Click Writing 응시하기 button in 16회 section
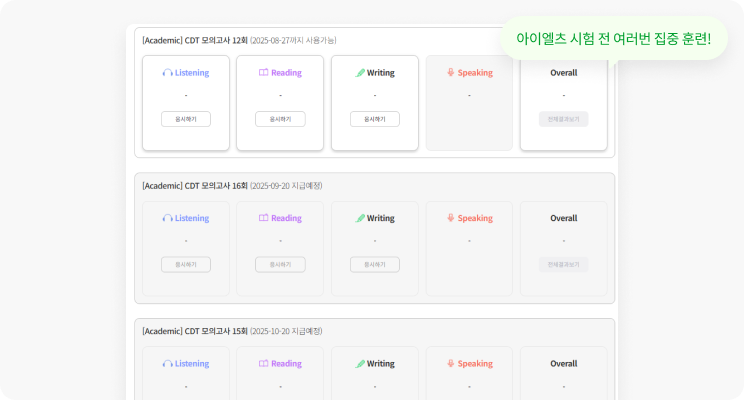The width and height of the screenshot is (744, 400). click(x=375, y=265)
